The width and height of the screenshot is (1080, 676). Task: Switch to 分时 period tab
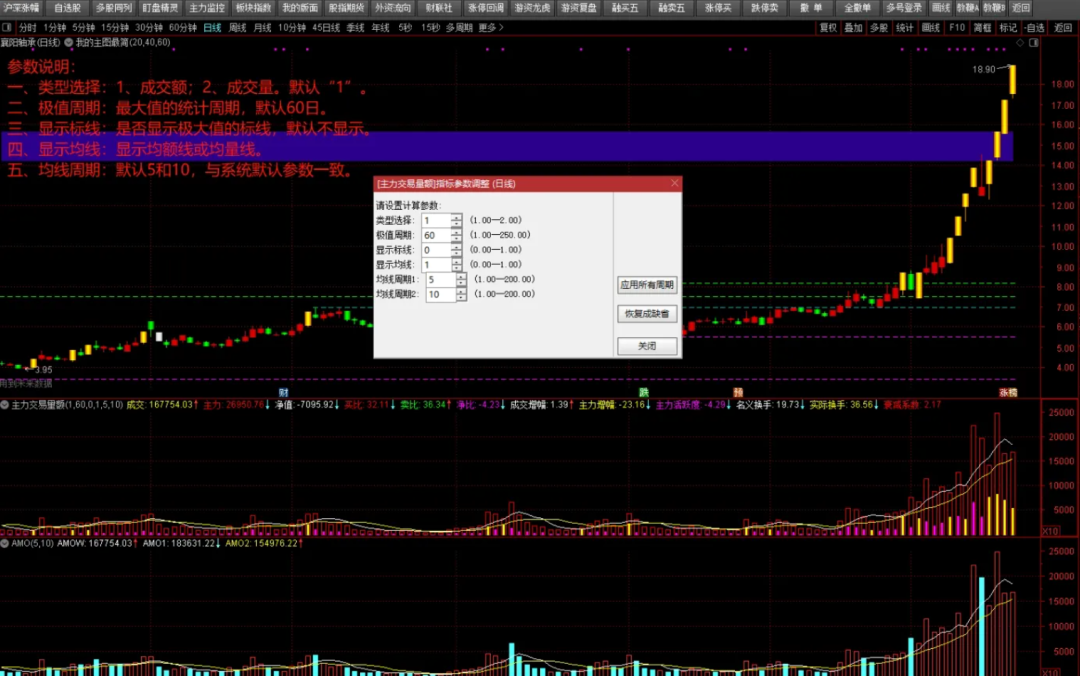28,28
